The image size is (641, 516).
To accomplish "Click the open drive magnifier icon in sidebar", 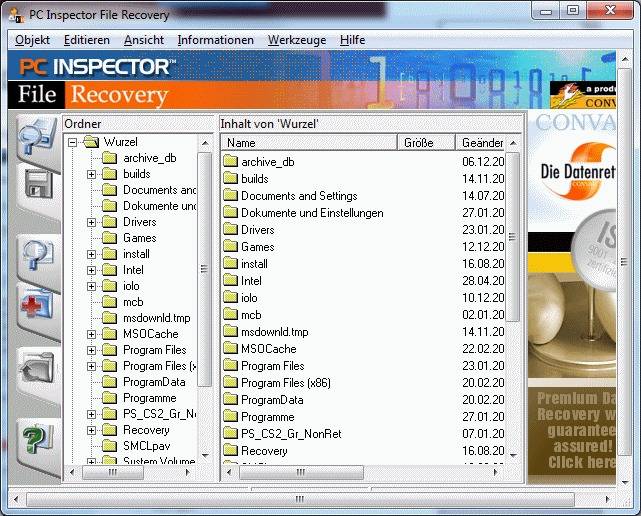I will pos(37,137).
